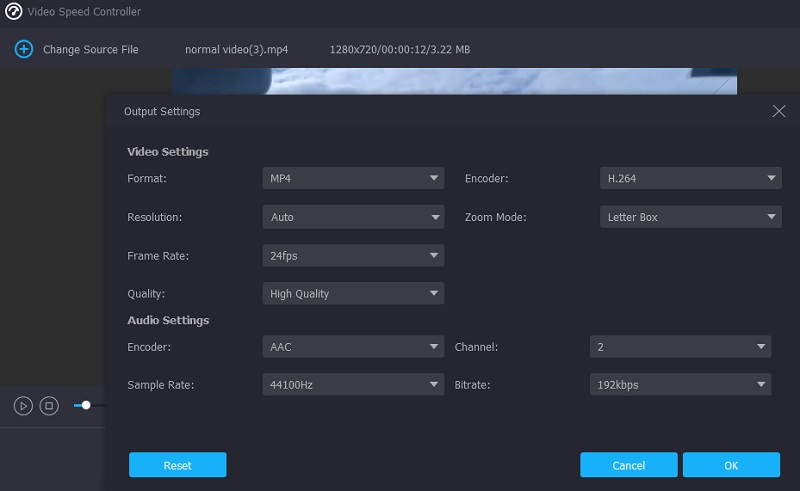Confirm settings with the OK button

point(731,465)
